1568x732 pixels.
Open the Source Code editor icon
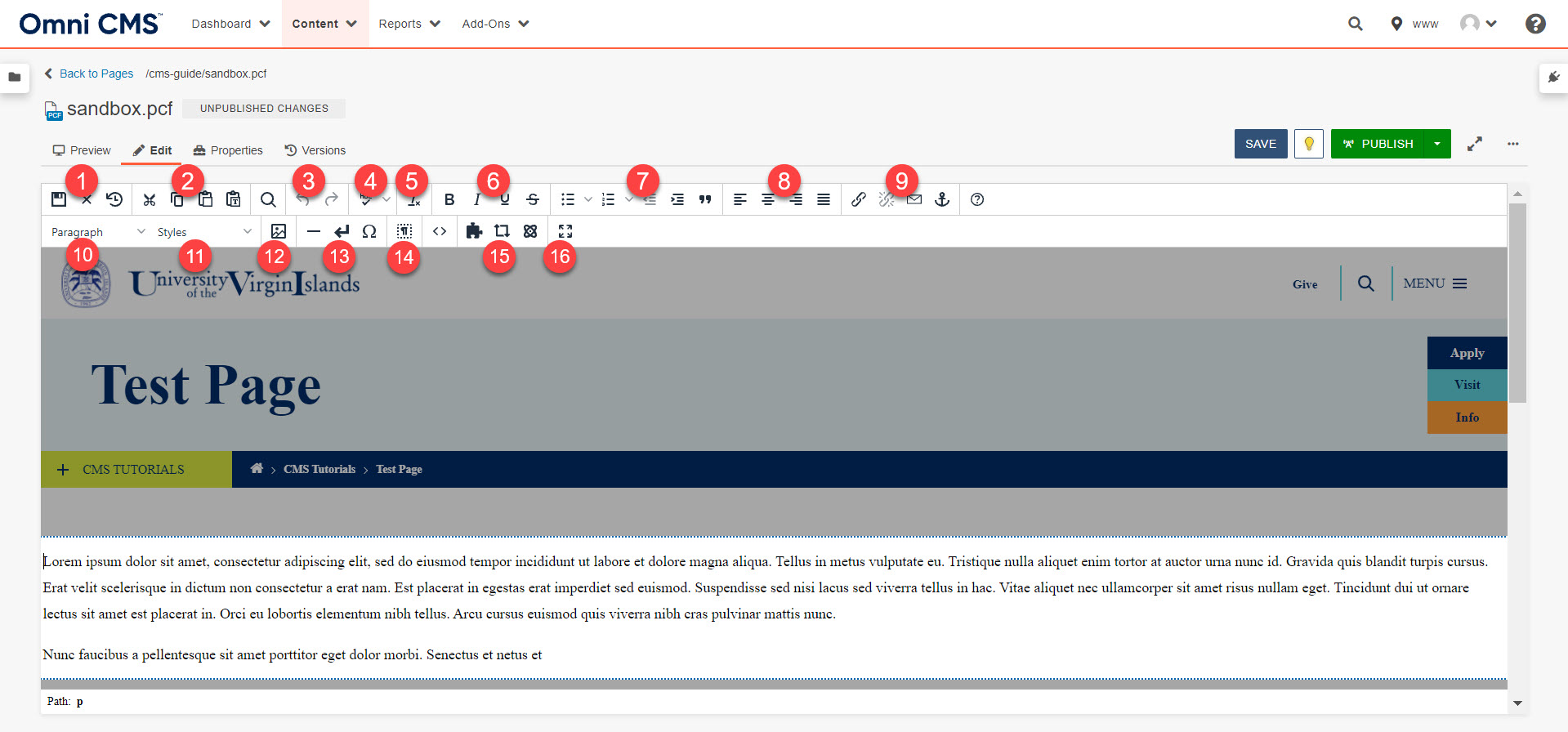(x=440, y=232)
